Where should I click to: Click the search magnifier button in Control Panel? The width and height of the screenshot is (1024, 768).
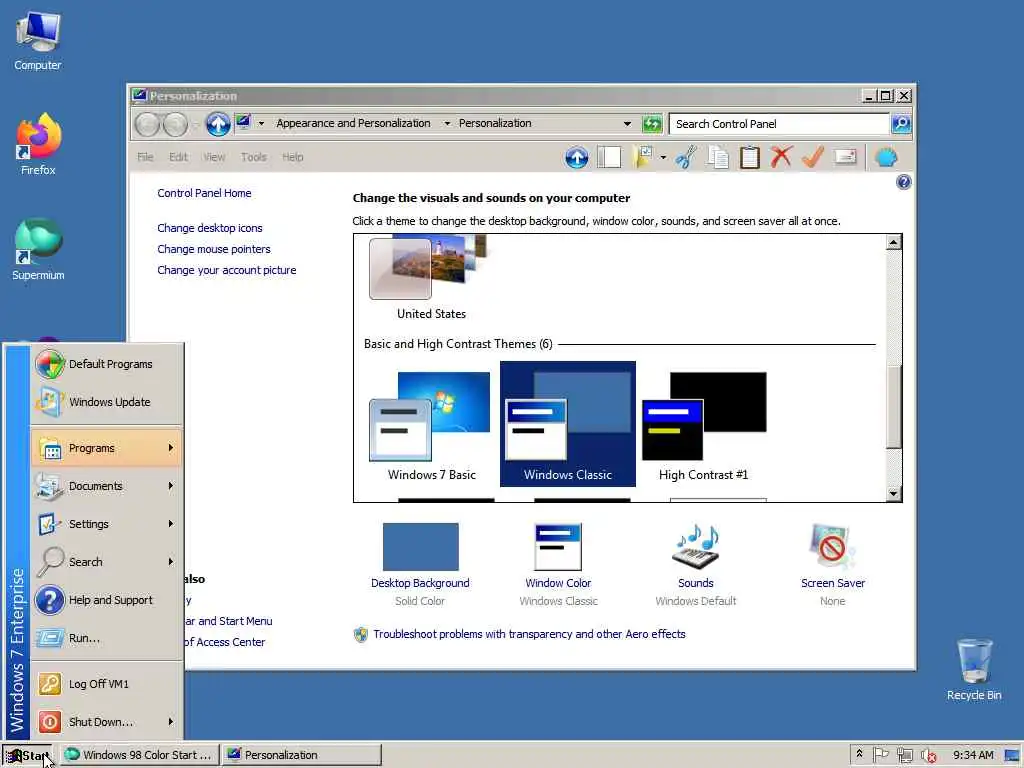(901, 123)
